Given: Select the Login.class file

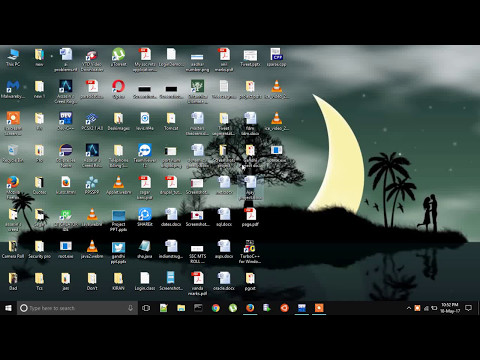Looking at the screenshot, I should point(145,281).
